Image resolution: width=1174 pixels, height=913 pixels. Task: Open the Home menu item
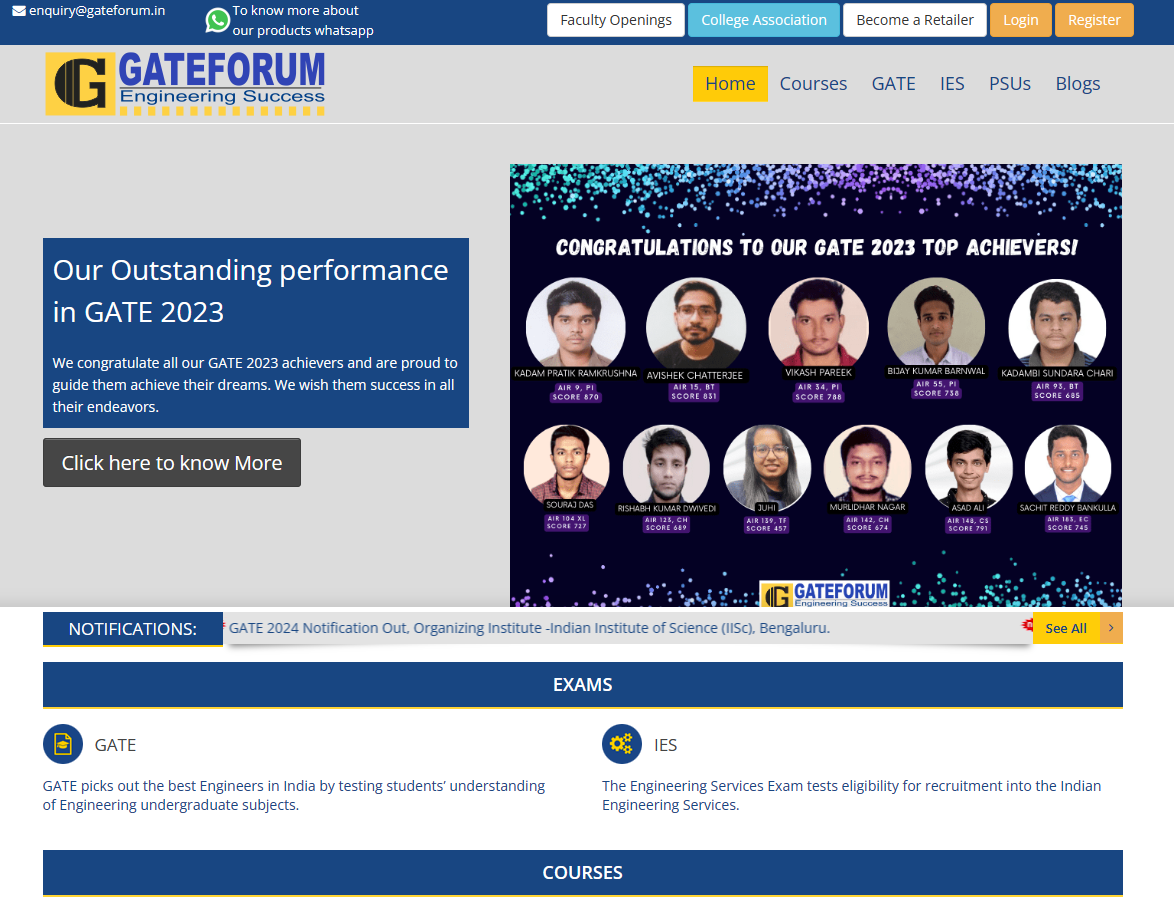pos(730,83)
